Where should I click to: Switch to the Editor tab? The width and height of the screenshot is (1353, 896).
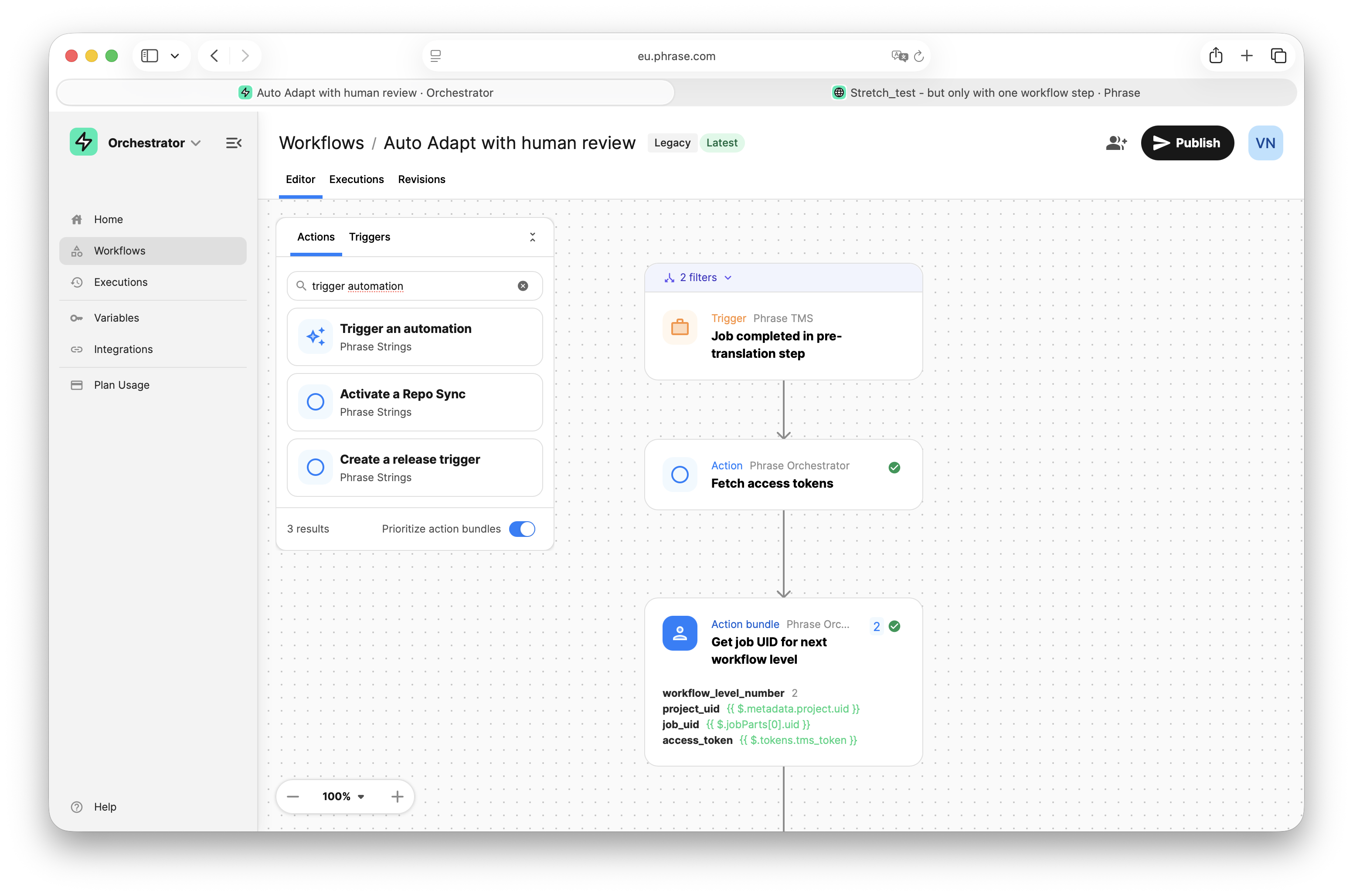pos(300,180)
